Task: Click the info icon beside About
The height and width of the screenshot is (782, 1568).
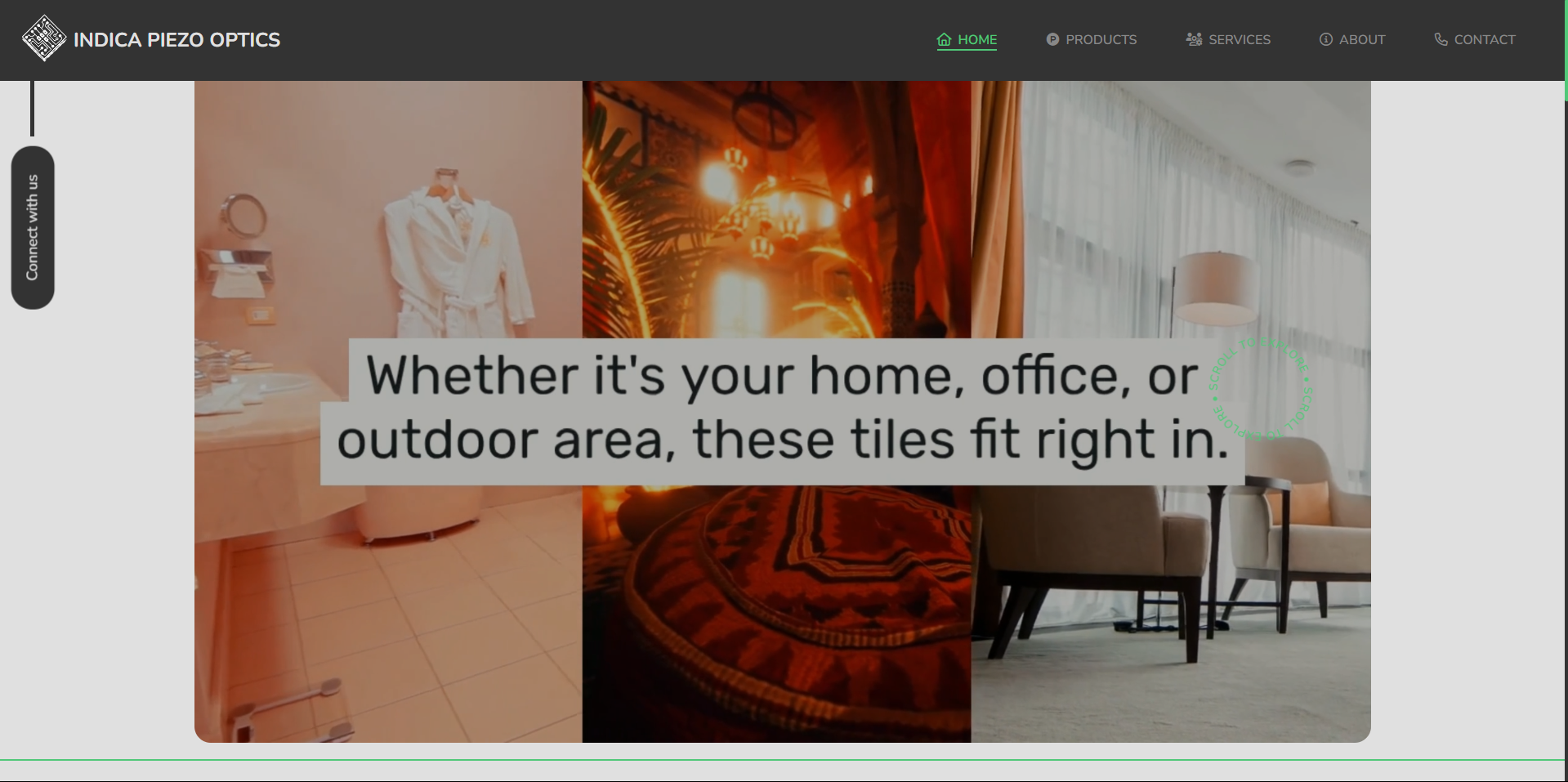Action: [1325, 39]
